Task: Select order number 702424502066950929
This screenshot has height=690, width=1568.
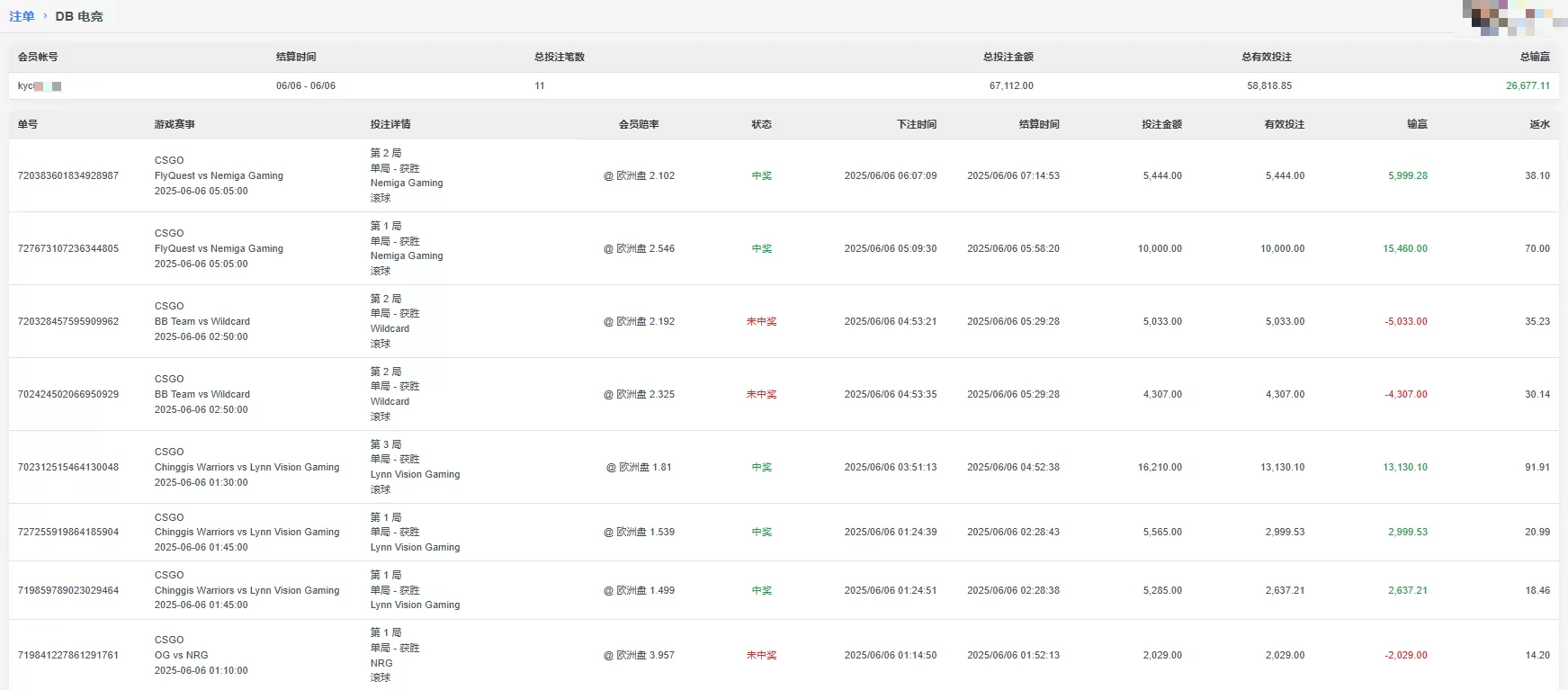Action: (x=68, y=395)
